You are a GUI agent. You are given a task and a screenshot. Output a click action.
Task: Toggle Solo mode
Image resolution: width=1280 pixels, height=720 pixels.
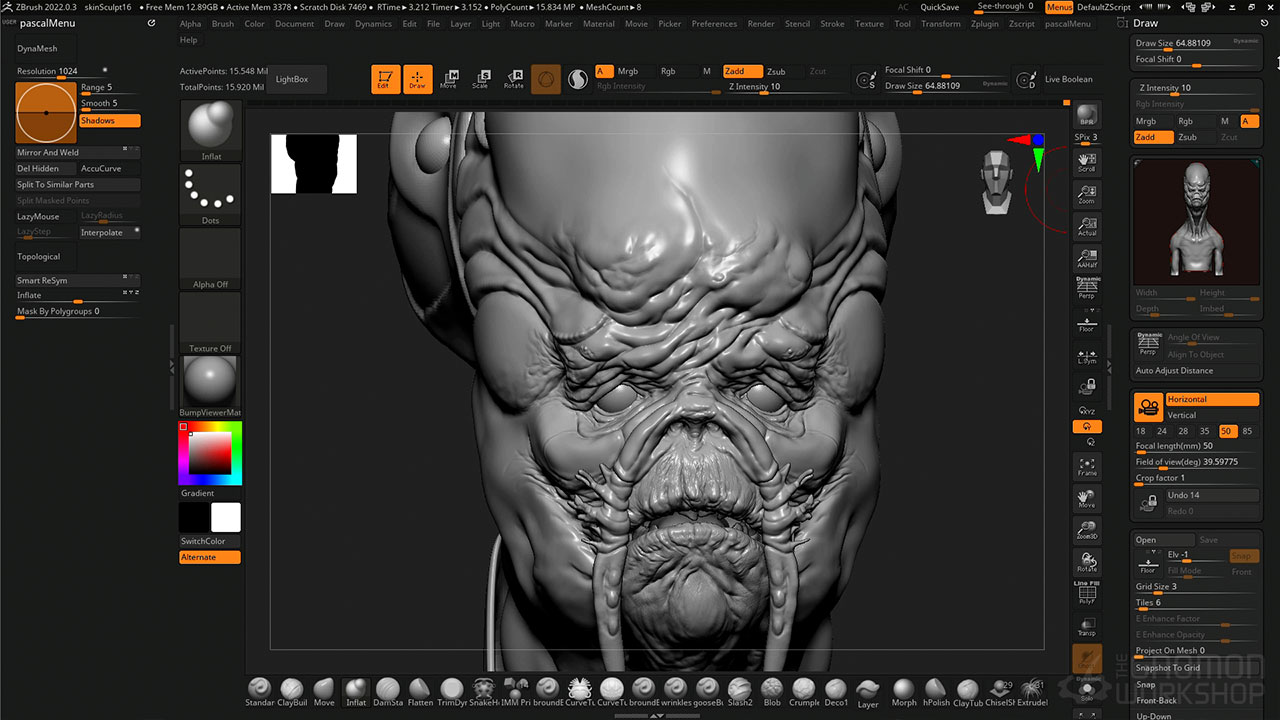[1087, 690]
